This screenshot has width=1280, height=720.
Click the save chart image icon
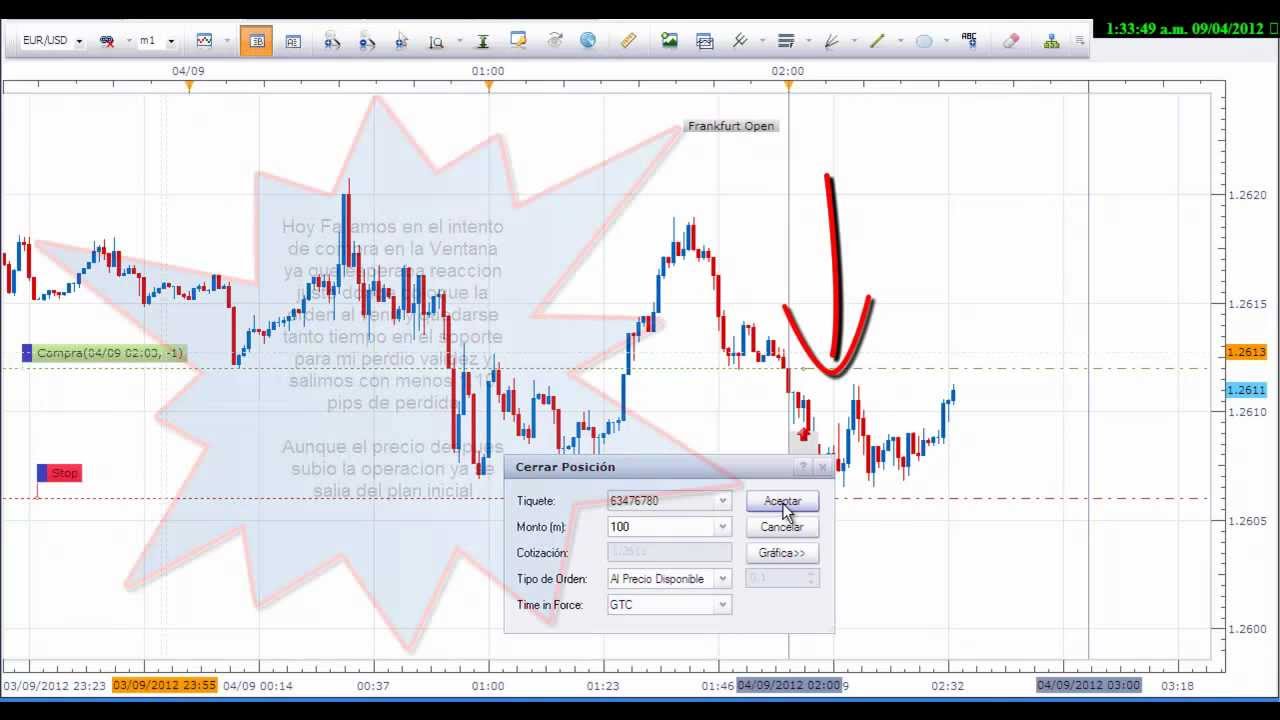pyautogui.click(x=669, y=41)
